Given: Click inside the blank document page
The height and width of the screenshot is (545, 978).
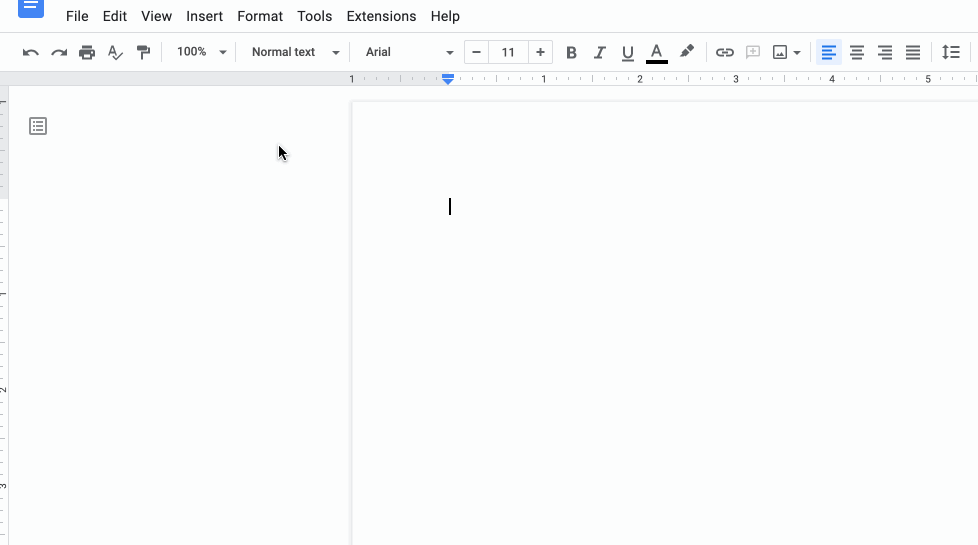Looking at the screenshot, I should pyautogui.click(x=665, y=323).
